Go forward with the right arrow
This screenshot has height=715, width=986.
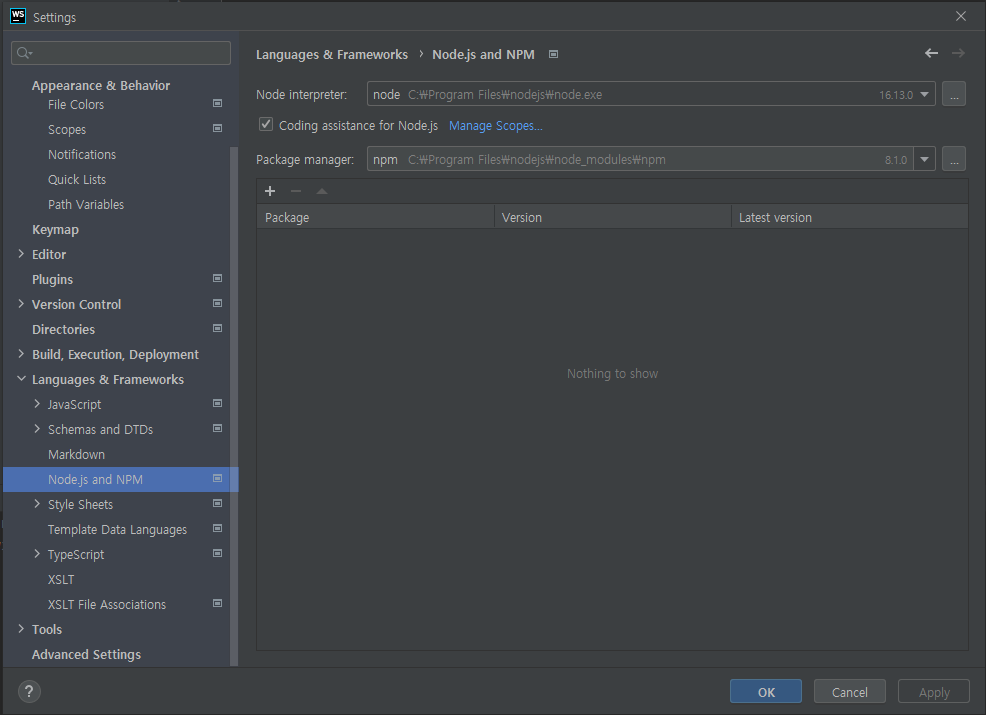pyautogui.click(x=958, y=53)
